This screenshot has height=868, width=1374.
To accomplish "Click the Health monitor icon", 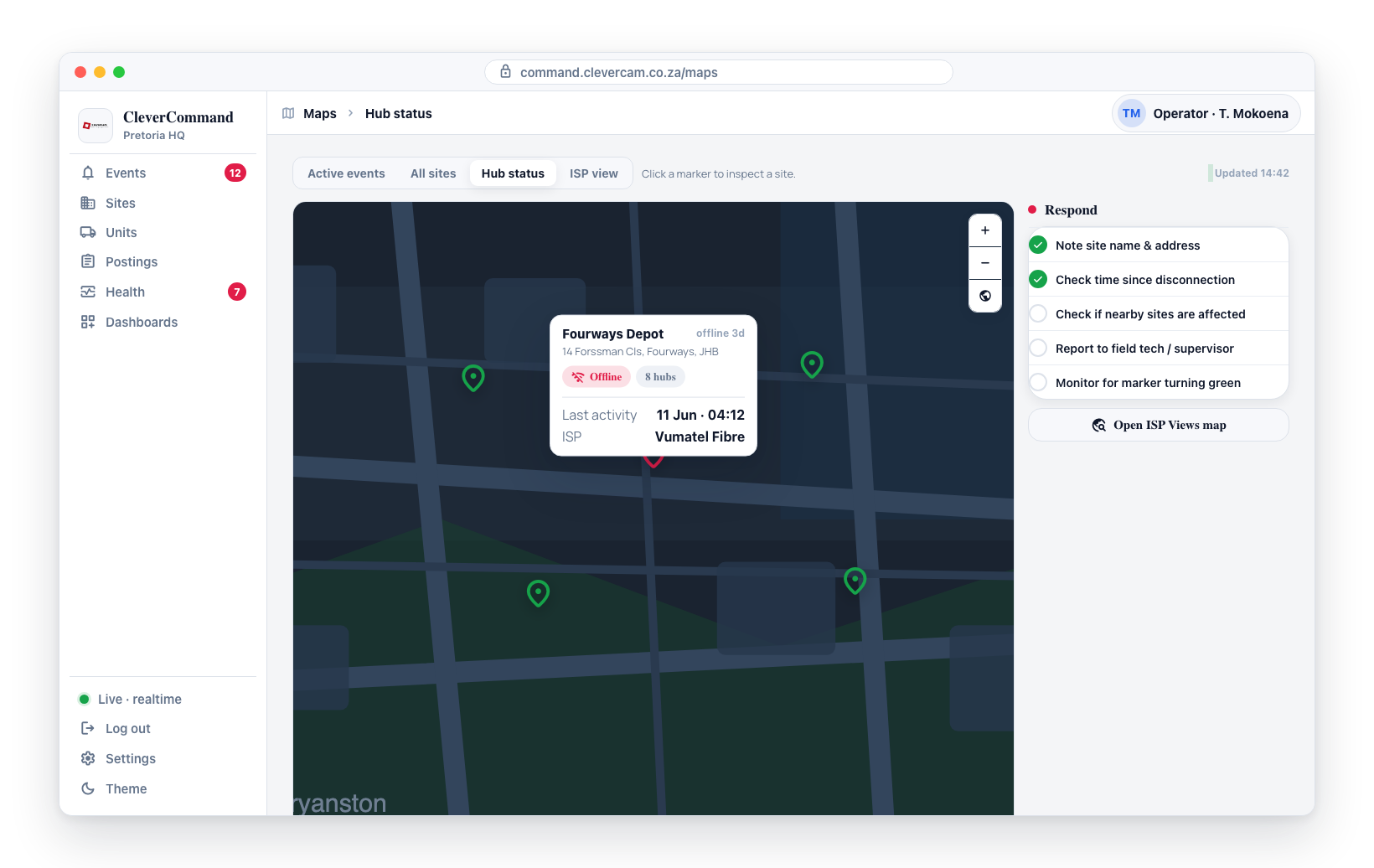I will 88,292.
